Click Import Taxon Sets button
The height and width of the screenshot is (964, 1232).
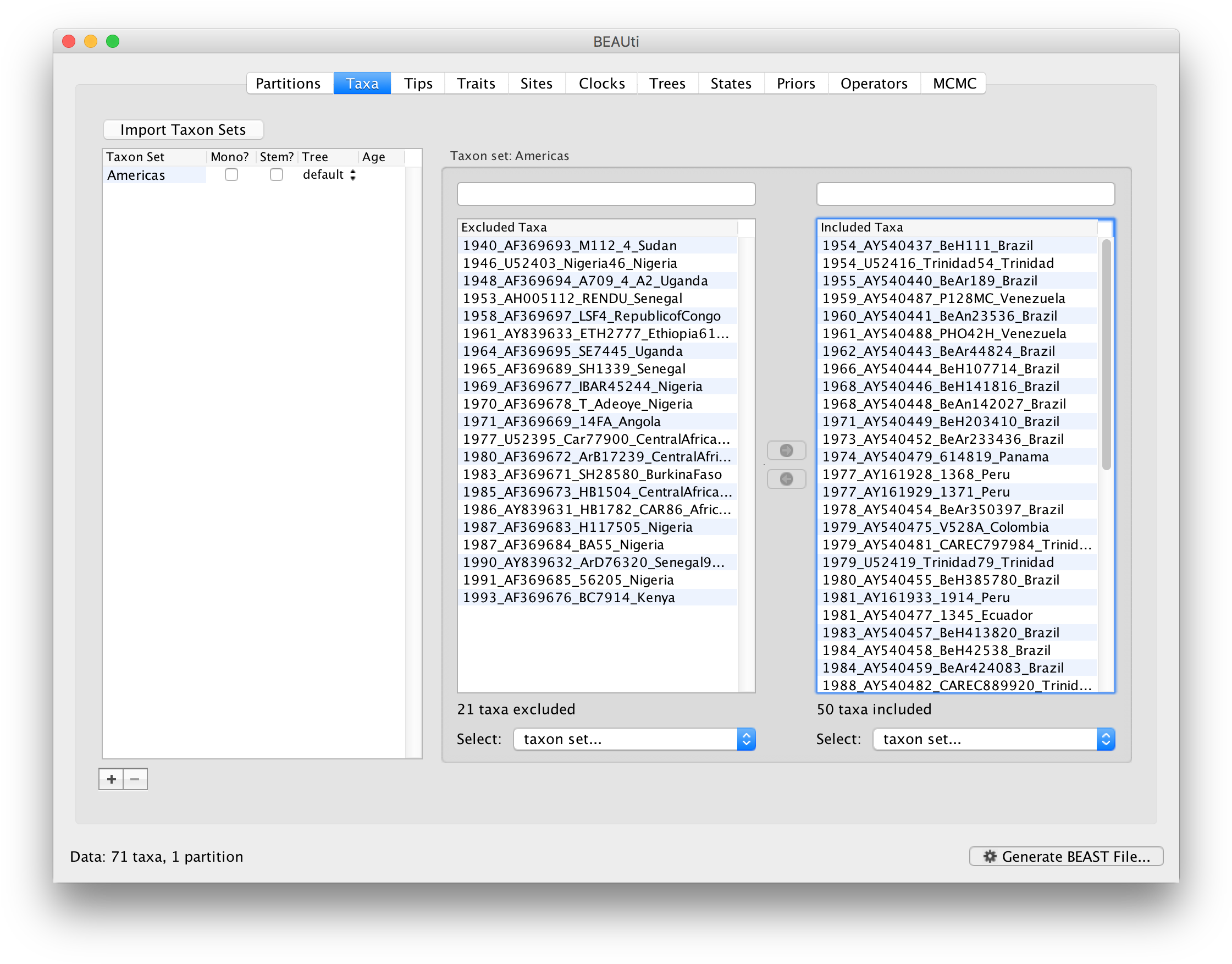click(183, 130)
